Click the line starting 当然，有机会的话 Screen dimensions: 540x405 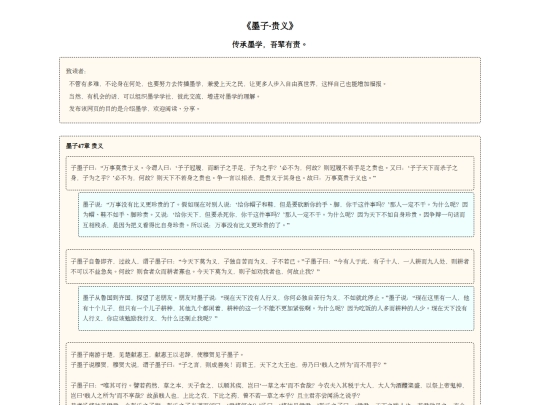164,96
